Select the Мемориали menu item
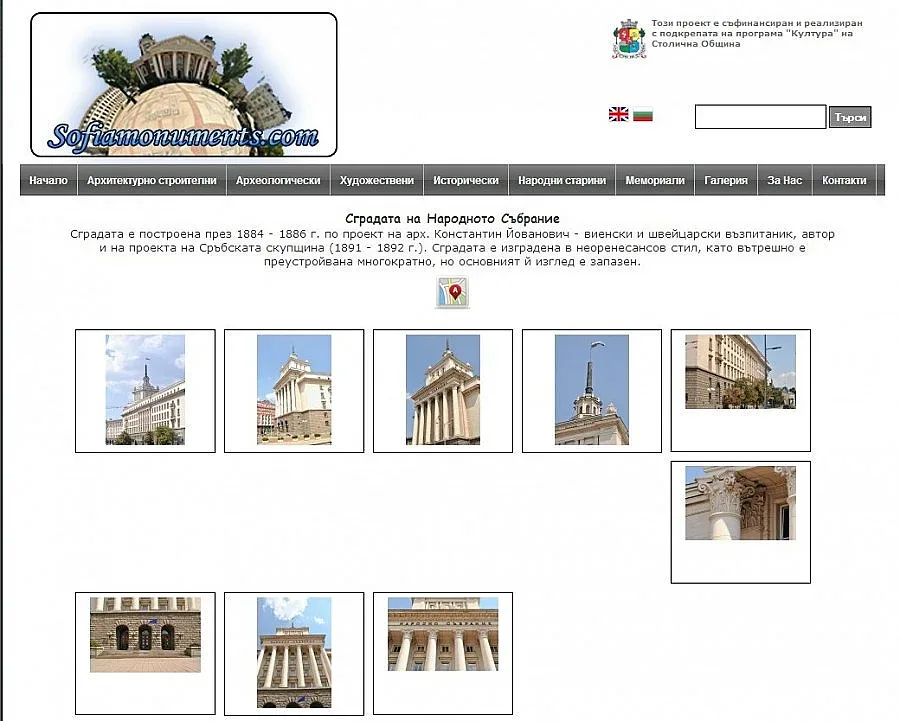Image resolution: width=900 pixels, height=721 pixels. [x=655, y=181]
